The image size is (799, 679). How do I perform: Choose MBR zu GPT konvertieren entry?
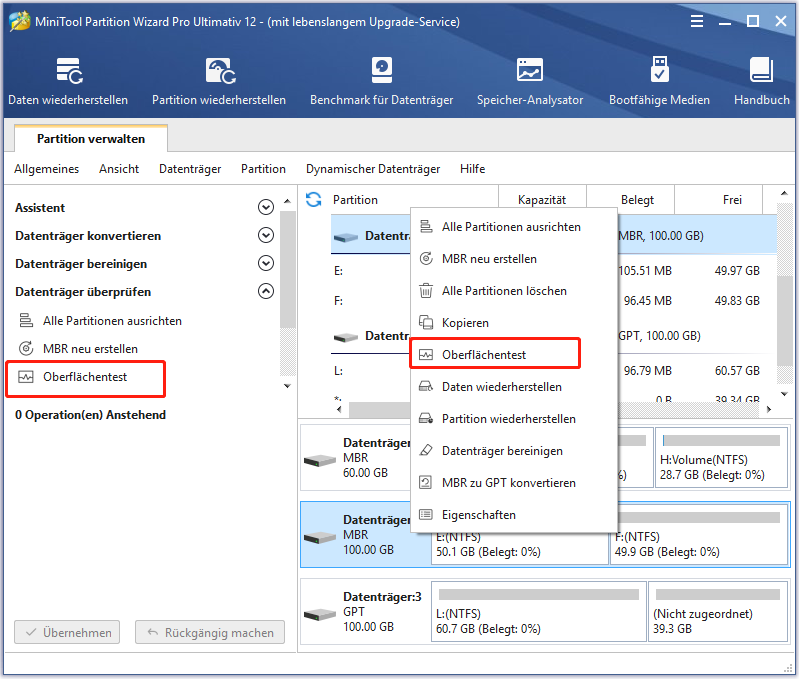514,483
